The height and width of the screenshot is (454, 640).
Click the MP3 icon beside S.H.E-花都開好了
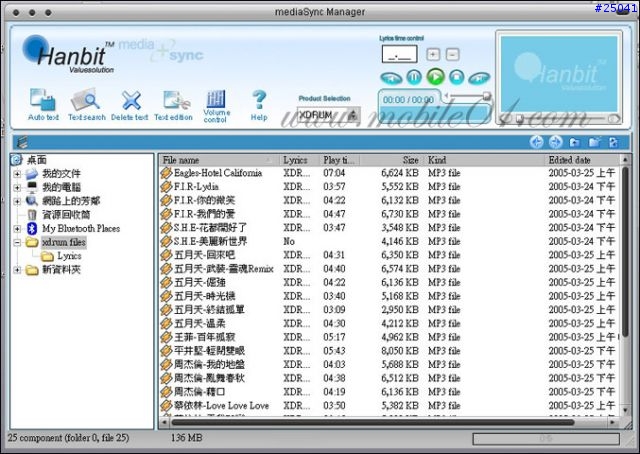[166, 228]
